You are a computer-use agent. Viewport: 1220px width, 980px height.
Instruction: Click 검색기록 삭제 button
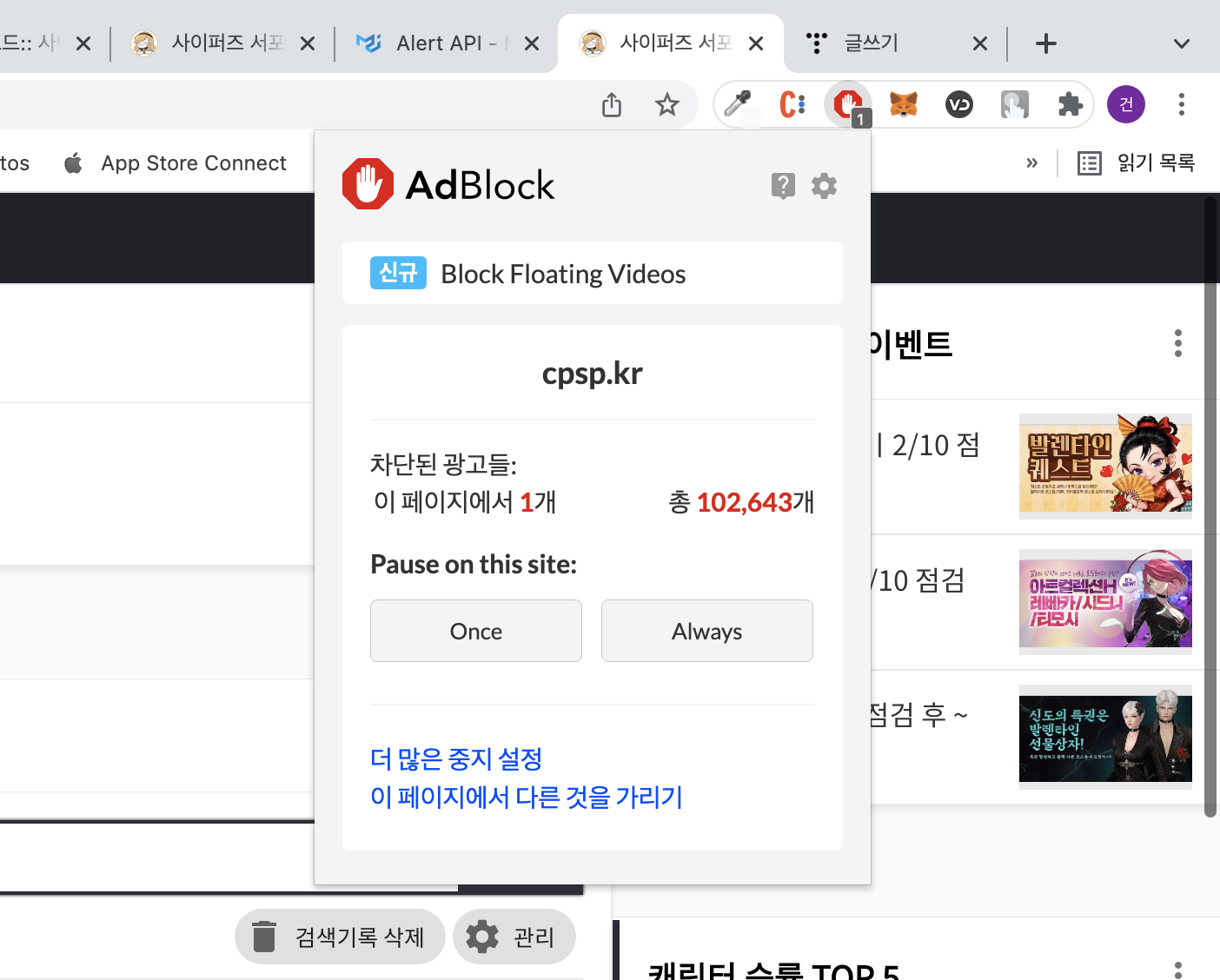click(340, 937)
